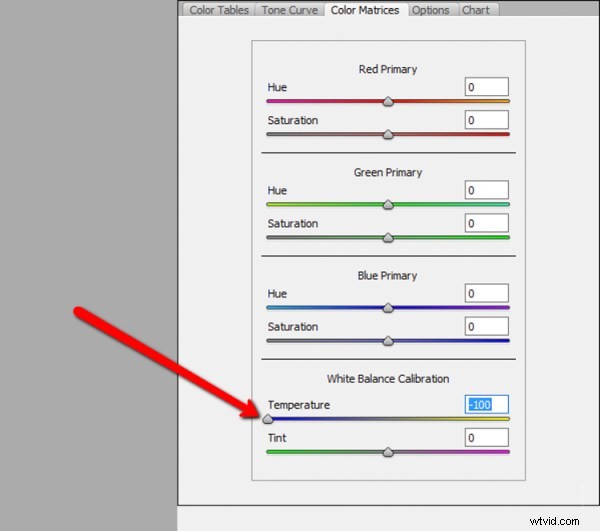This screenshot has width=600, height=531.
Task: Click the Red Primary Saturation slider handle
Action: pos(388,134)
